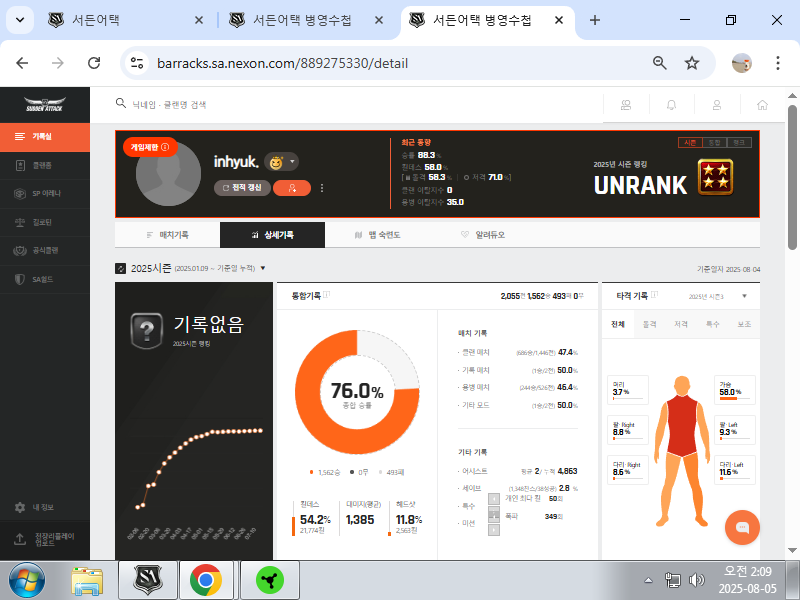Open the user profile icon in the header
800x600 pixels.
click(x=717, y=104)
